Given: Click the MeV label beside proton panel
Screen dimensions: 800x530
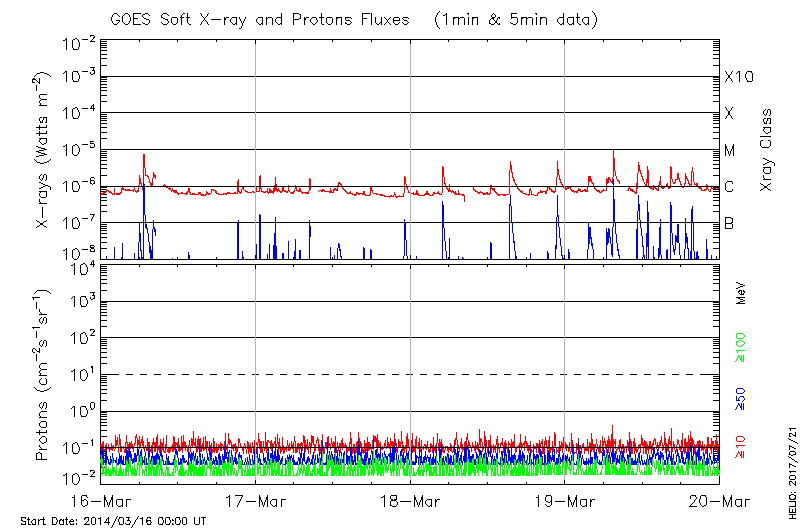Looking at the screenshot, I should click(741, 294).
